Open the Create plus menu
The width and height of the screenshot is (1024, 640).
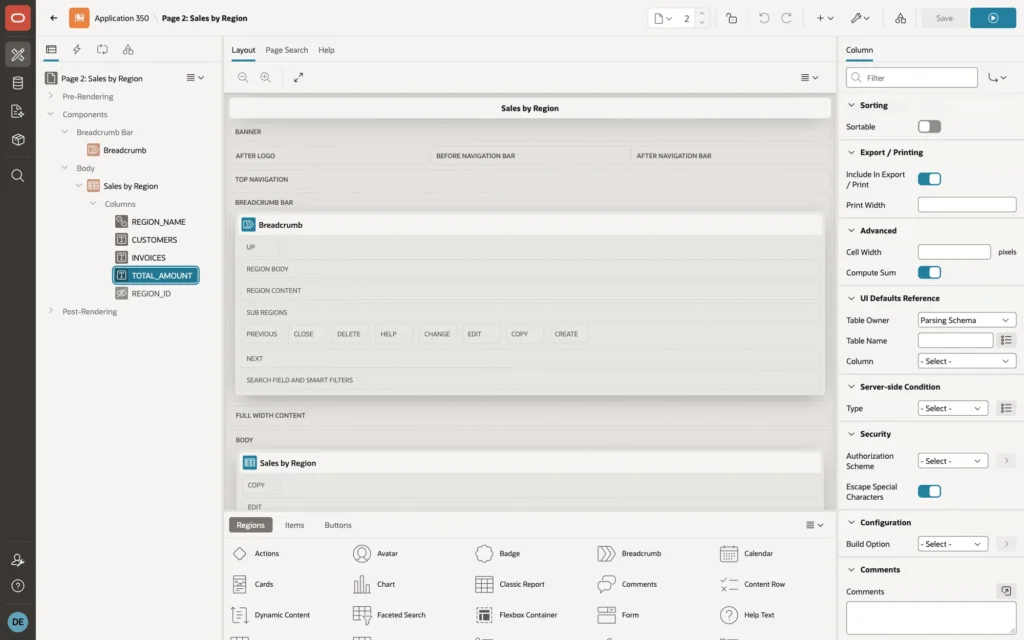point(825,18)
